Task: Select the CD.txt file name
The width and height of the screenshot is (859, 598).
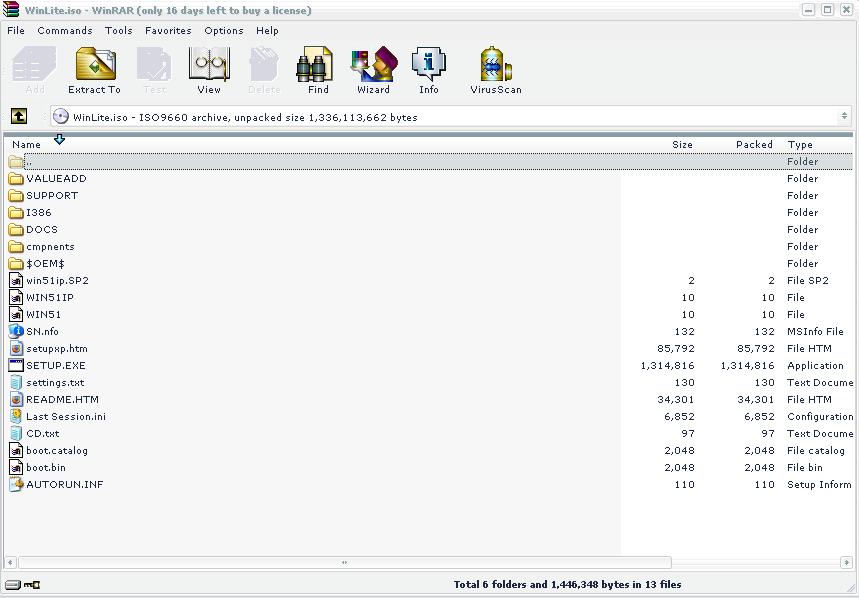Action: pyautogui.click(x=43, y=433)
